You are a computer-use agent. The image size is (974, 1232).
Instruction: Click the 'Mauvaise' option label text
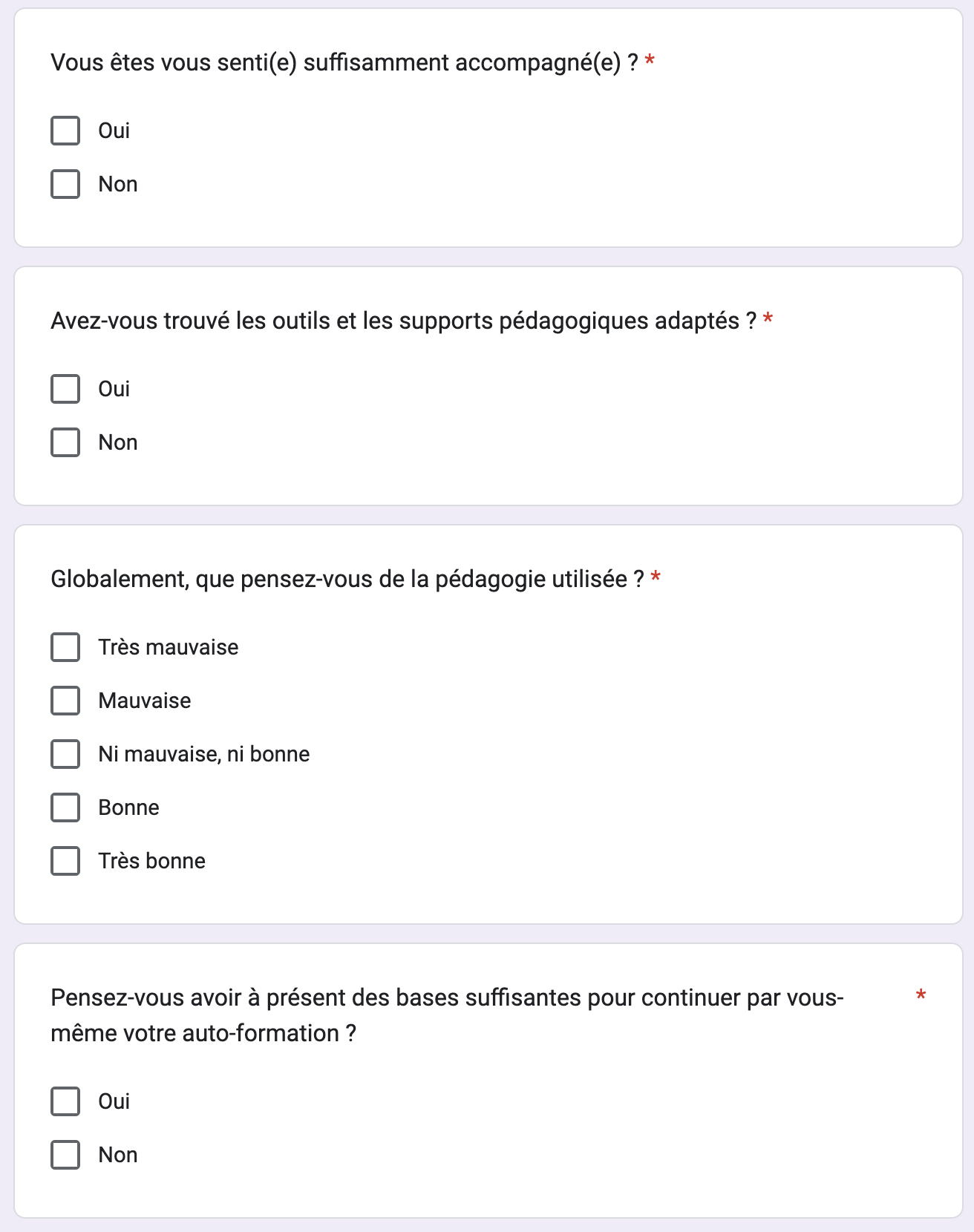click(145, 701)
